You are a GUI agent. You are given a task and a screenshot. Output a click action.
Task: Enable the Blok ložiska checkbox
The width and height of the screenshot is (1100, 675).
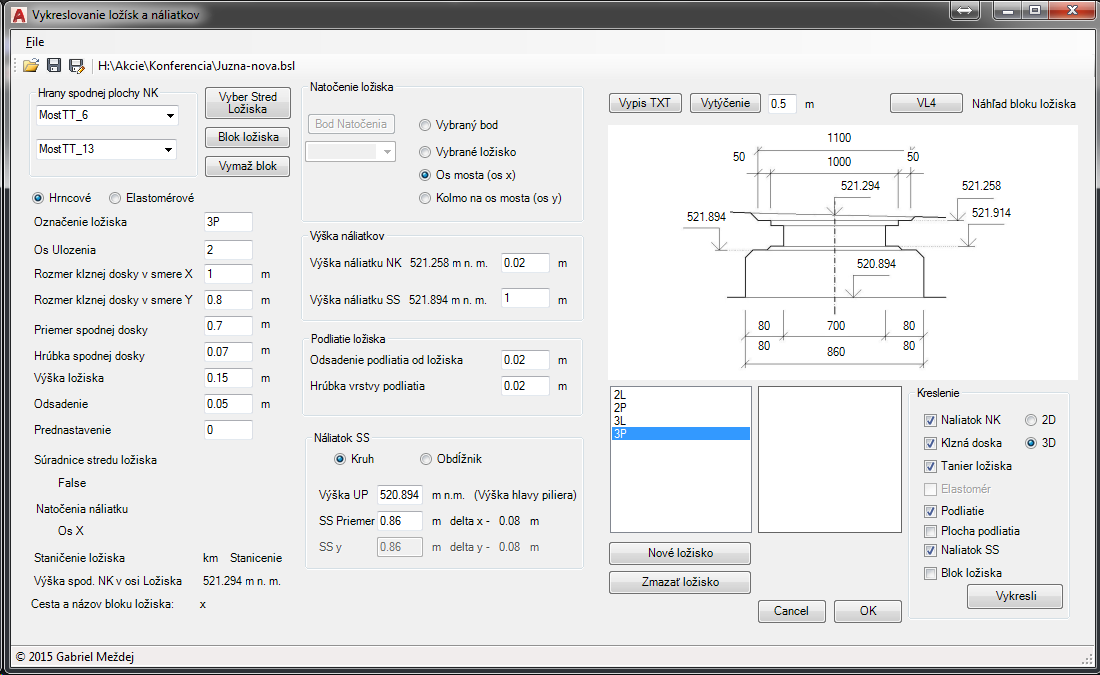click(931, 573)
